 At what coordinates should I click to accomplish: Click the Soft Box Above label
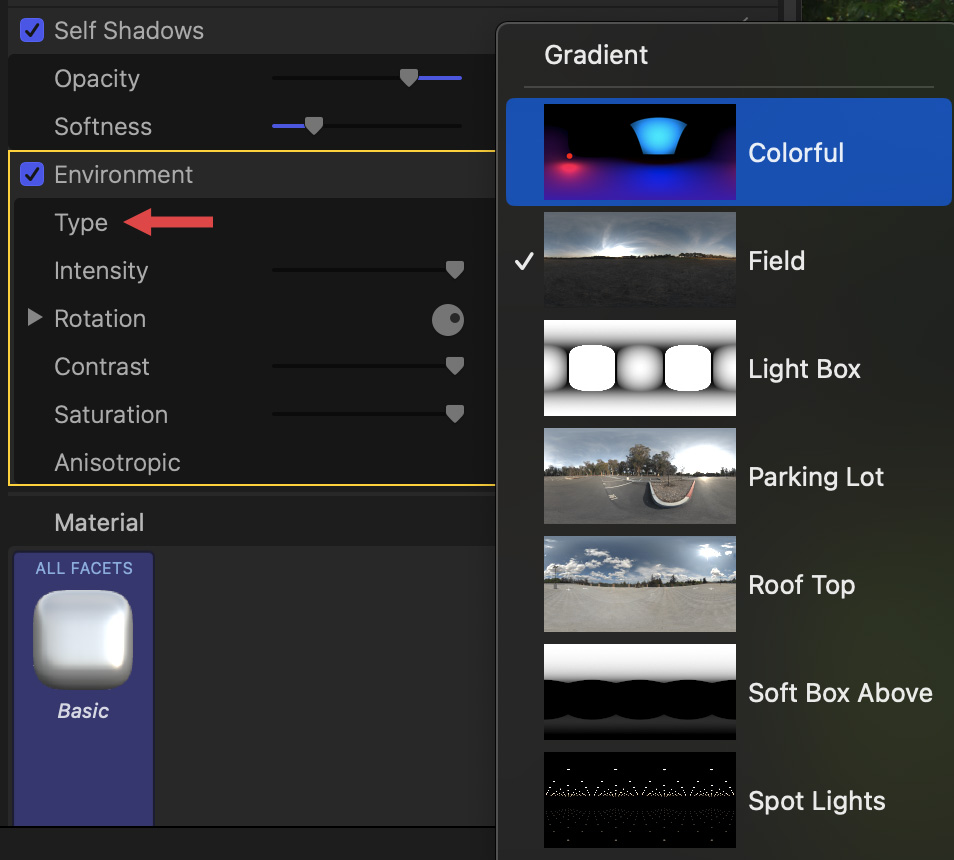pos(840,693)
